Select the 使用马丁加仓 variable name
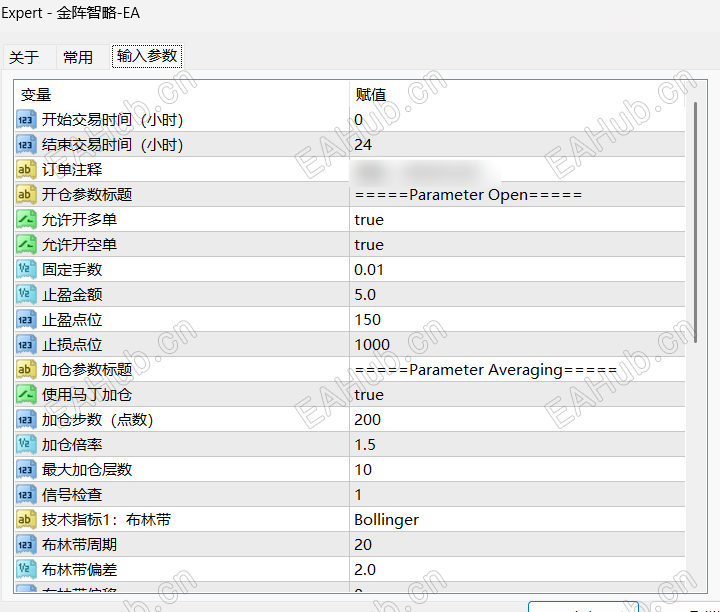The image size is (720, 612). [x=87, y=395]
